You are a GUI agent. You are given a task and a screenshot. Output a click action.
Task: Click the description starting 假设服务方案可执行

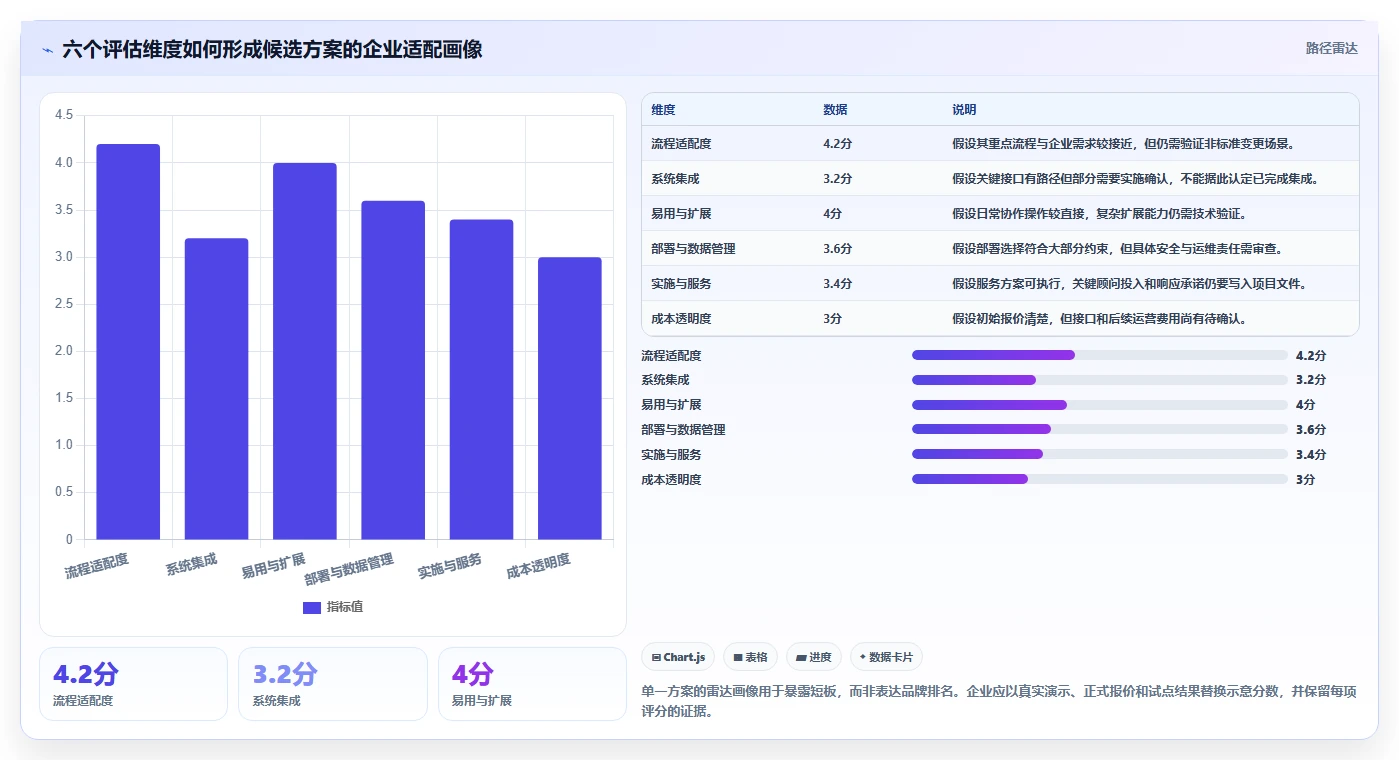1130,284
